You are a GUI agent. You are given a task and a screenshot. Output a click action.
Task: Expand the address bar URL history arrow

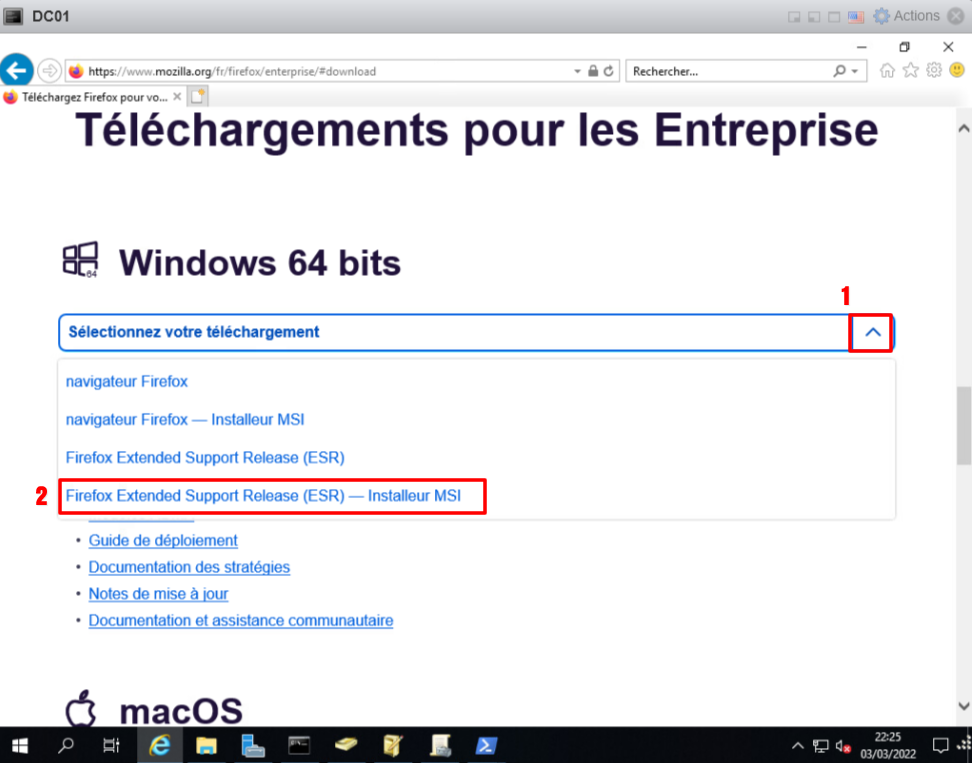[577, 72]
